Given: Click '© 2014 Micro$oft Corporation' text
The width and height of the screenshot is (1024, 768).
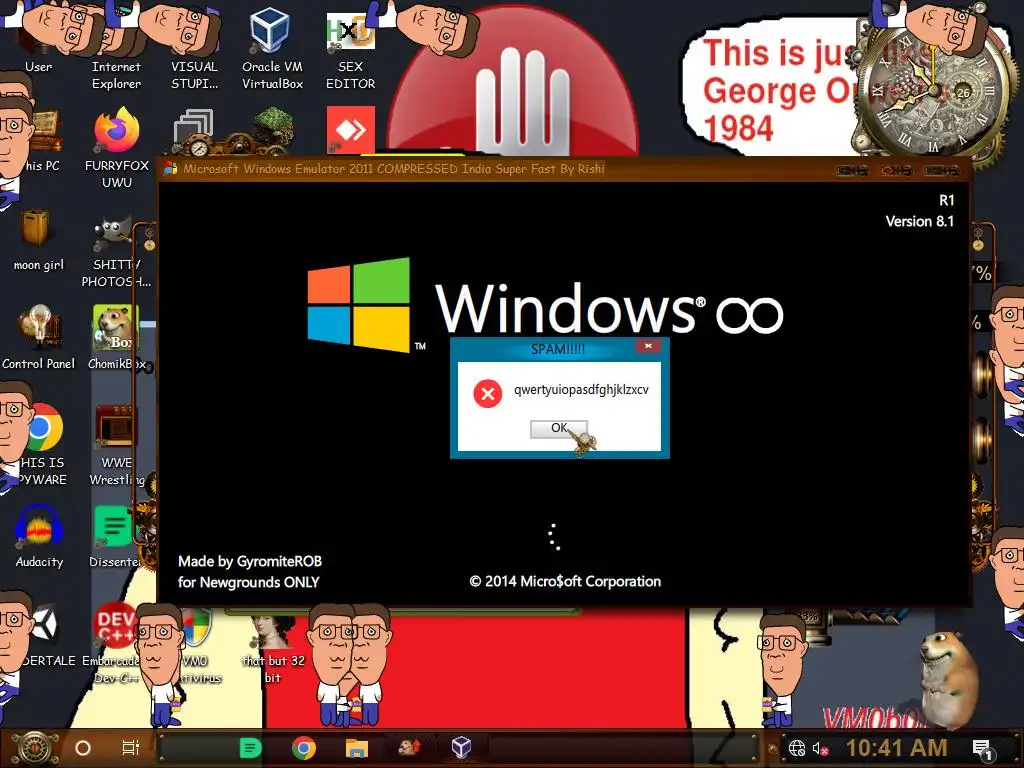Looking at the screenshot, I should [565, 581].
